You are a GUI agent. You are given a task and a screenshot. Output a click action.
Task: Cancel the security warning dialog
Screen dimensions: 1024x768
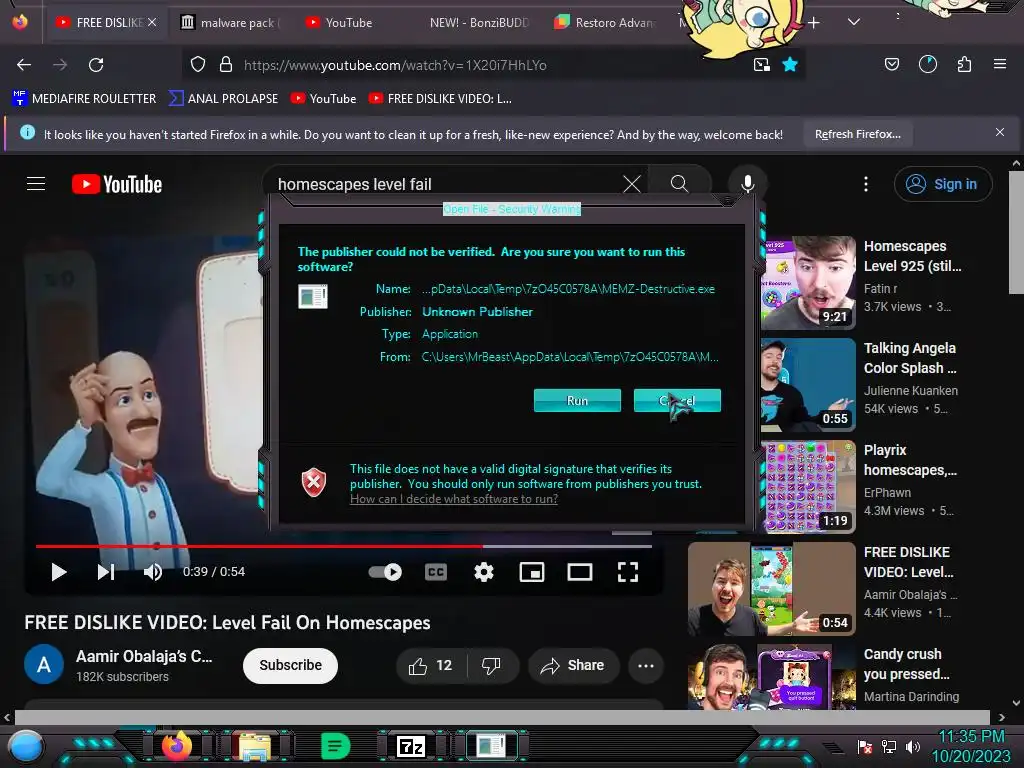(677, 400)
